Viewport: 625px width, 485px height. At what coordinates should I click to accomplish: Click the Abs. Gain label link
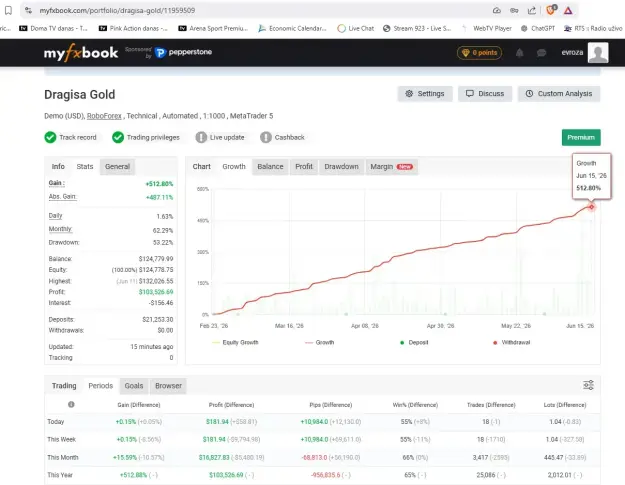click(62, 196)
